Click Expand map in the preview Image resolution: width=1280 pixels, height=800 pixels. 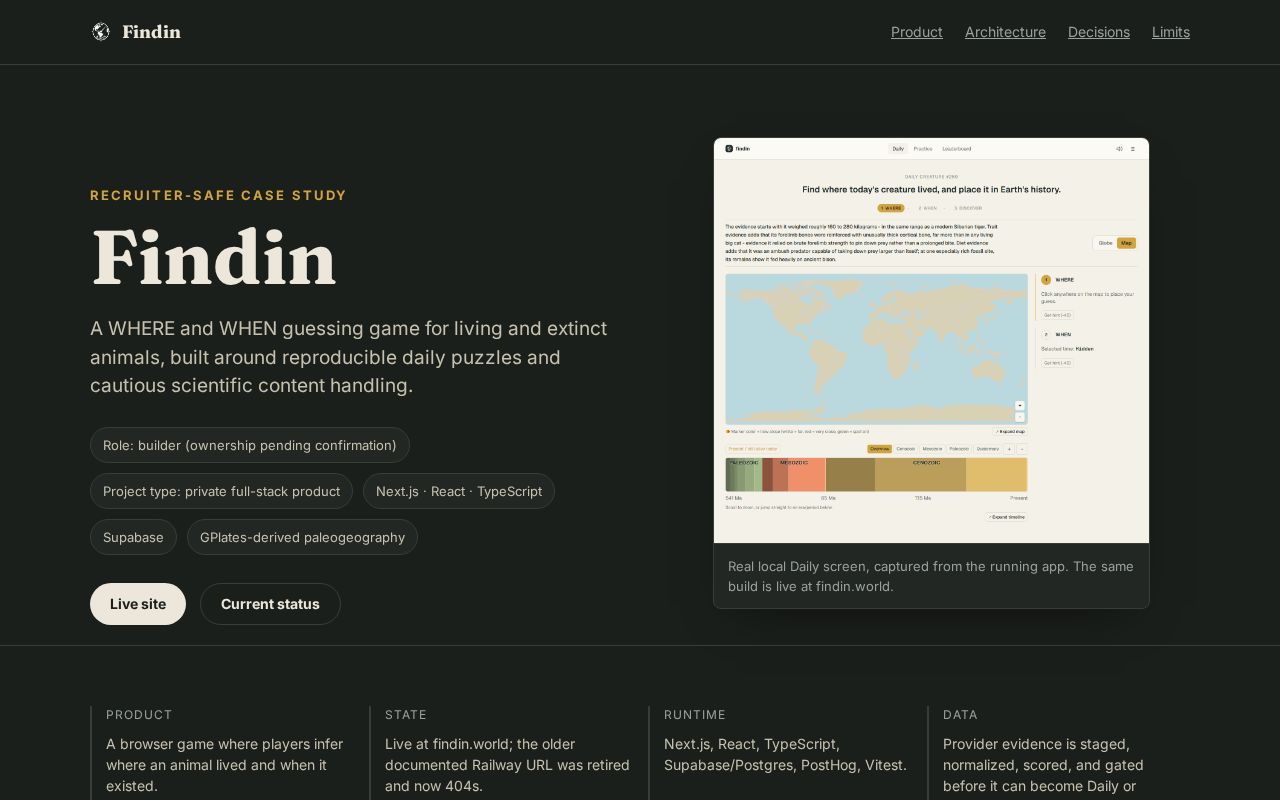coord(1010,431)
